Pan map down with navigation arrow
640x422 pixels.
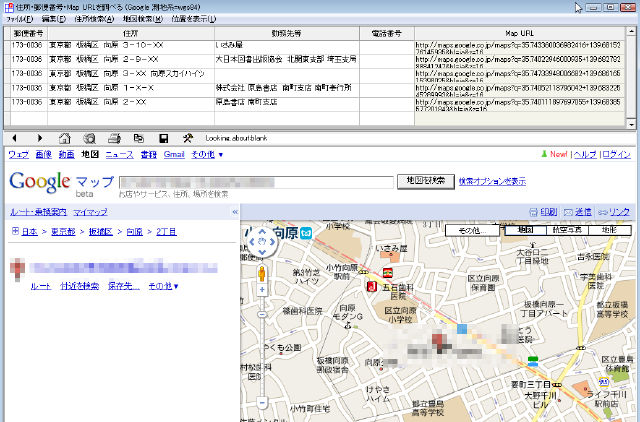(262, 252)
